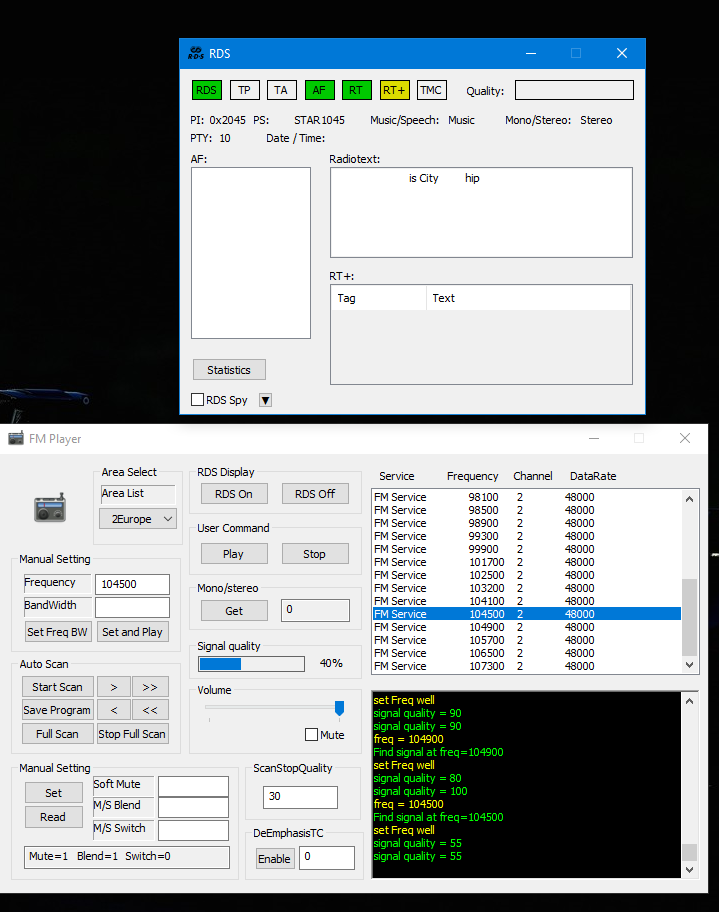This screenshot has height=912, width=719.
Task: Click the green RDS indicator
Action: 206,90
